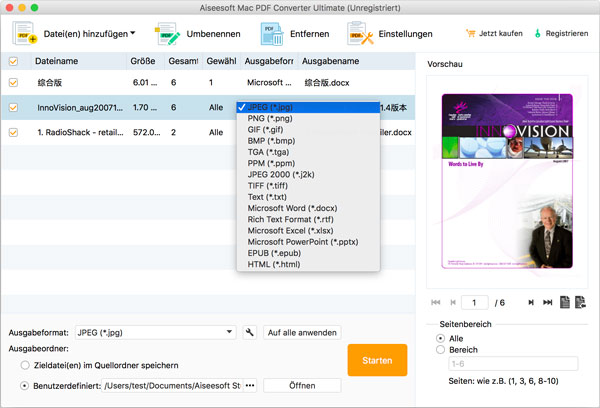The height and width of the screenshot is (408, 600).
Task: Choose Text (*.txt) format
Action: (x=308, y=197)
